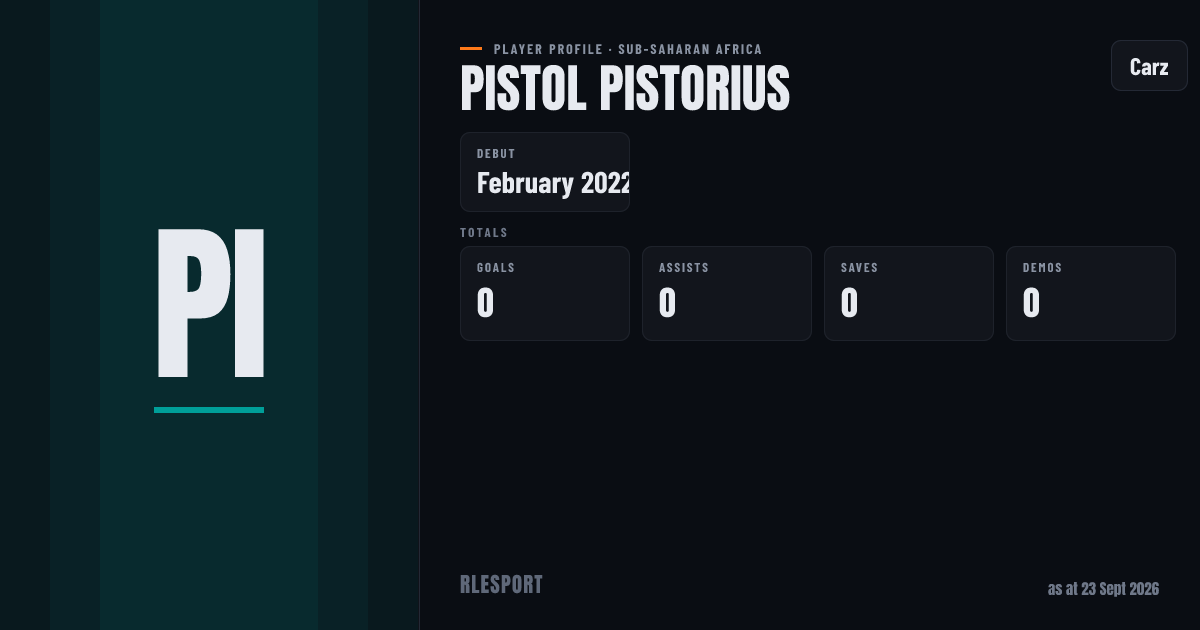Click the Totals section label
This screenshot has height=630, width=1200.
coord(484,233)
